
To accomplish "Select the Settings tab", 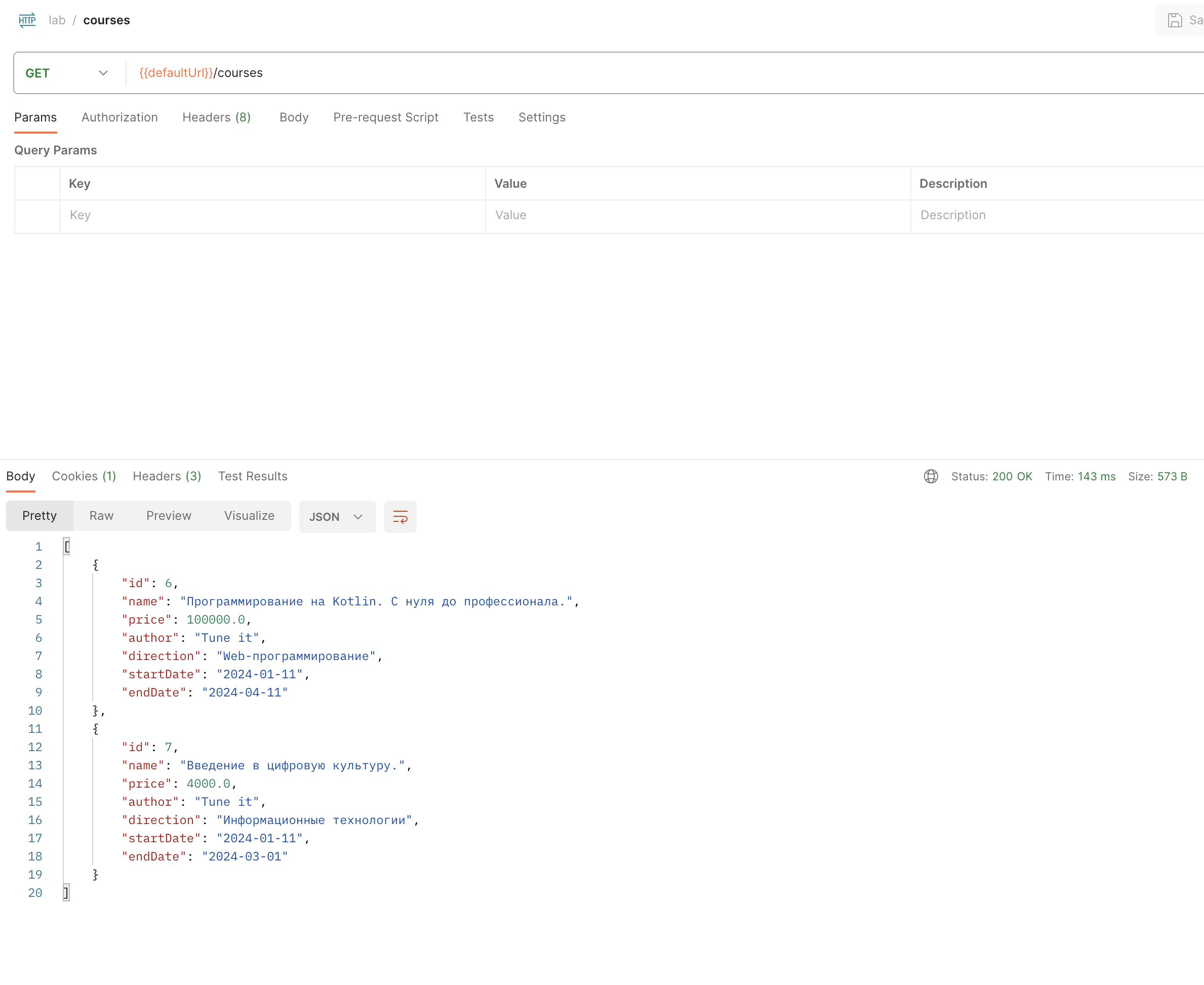I will (542, 117).
